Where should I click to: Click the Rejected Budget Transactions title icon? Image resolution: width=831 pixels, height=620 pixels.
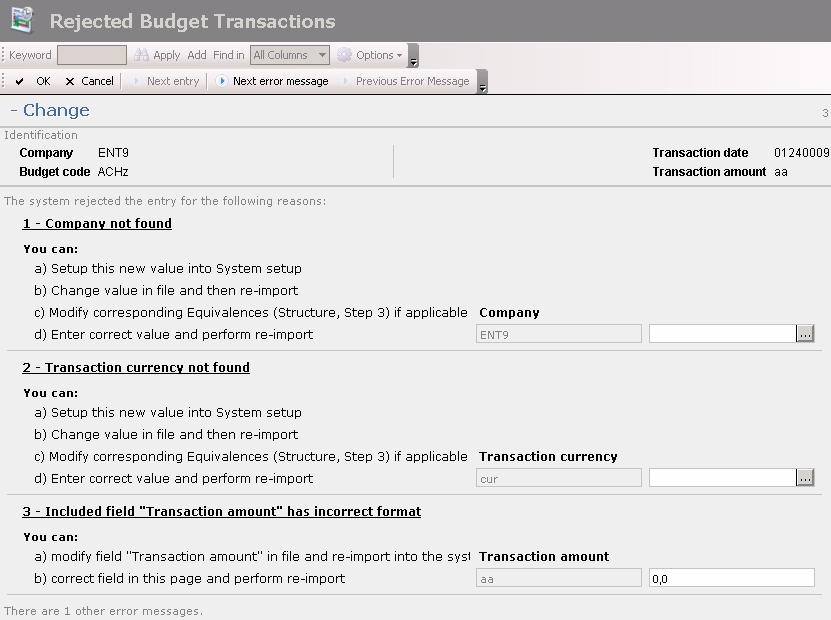click(x=22, y=20)
